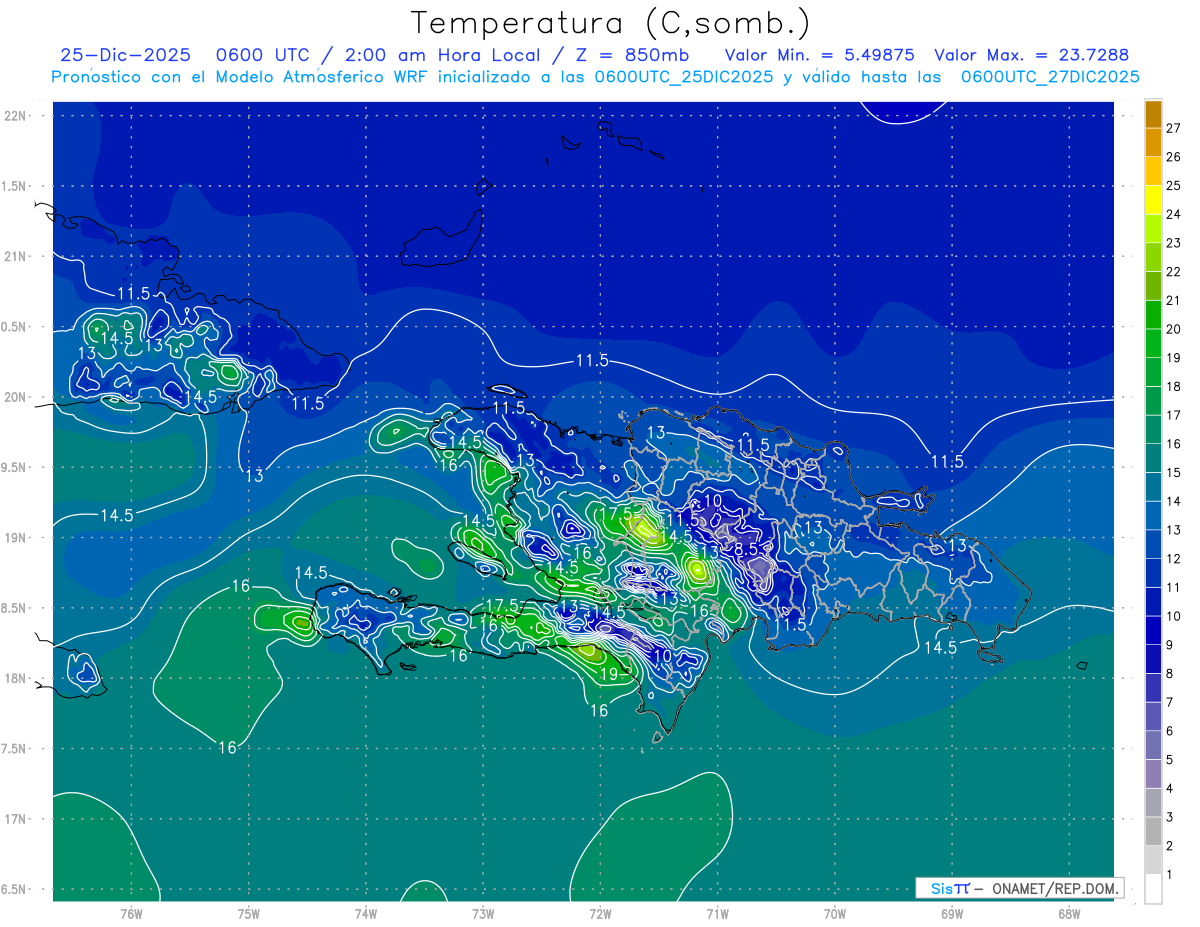The width and height of the screenshot is (1200, 927).
Task: Select the 5 label on the color legend
Action: pyautogui.click(x=1169, y=760)
